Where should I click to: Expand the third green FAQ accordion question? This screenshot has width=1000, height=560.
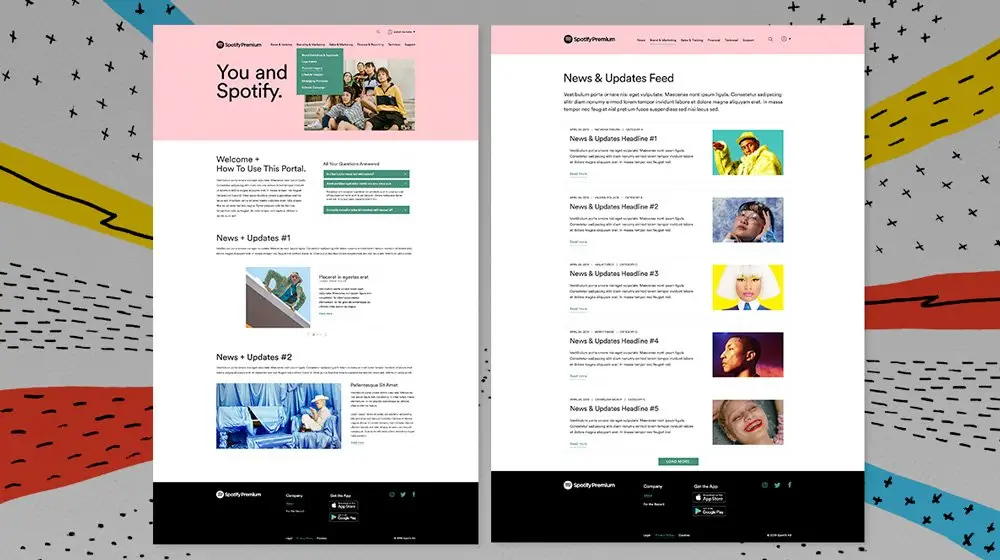click(366, 210)
